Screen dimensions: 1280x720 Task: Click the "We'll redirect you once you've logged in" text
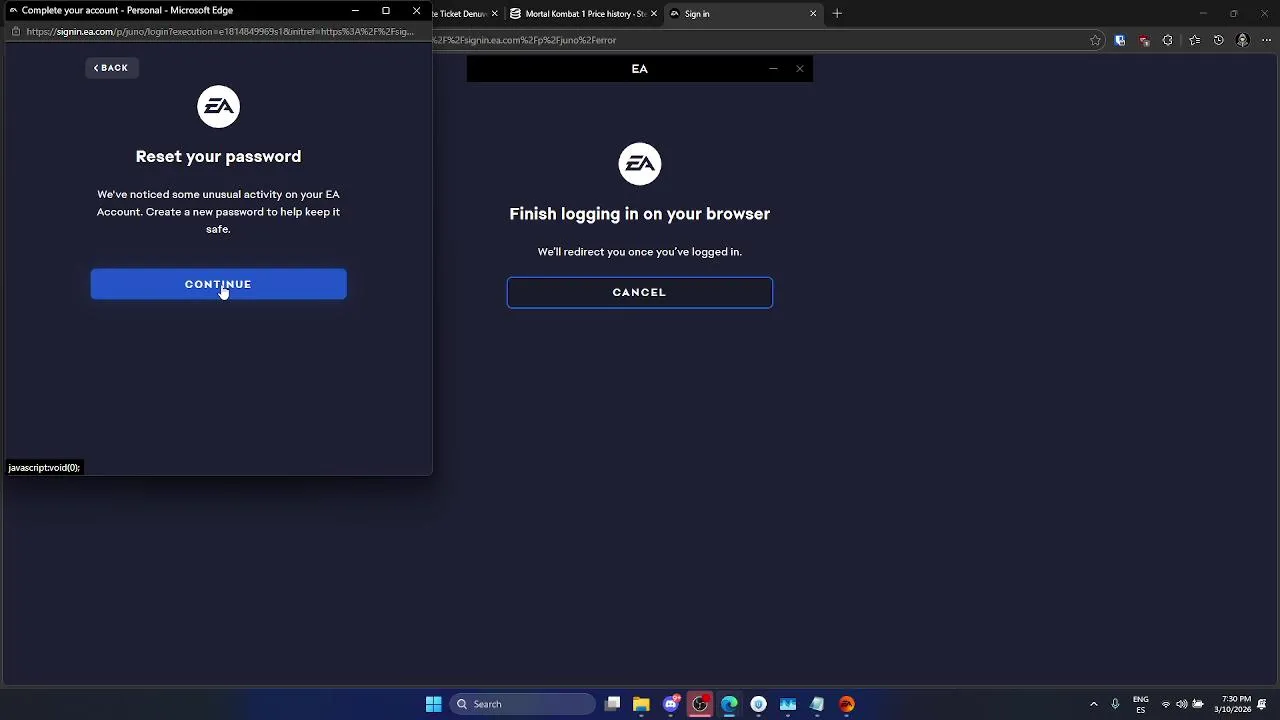pos(639,252)
